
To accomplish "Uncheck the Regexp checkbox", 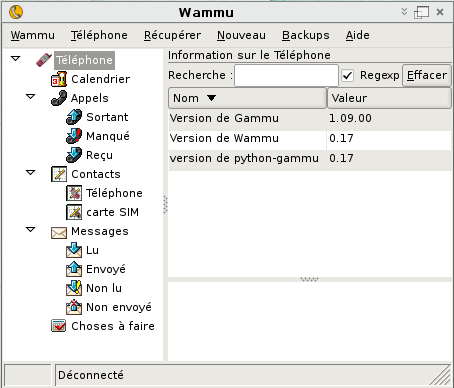I will tap(347, 75).
